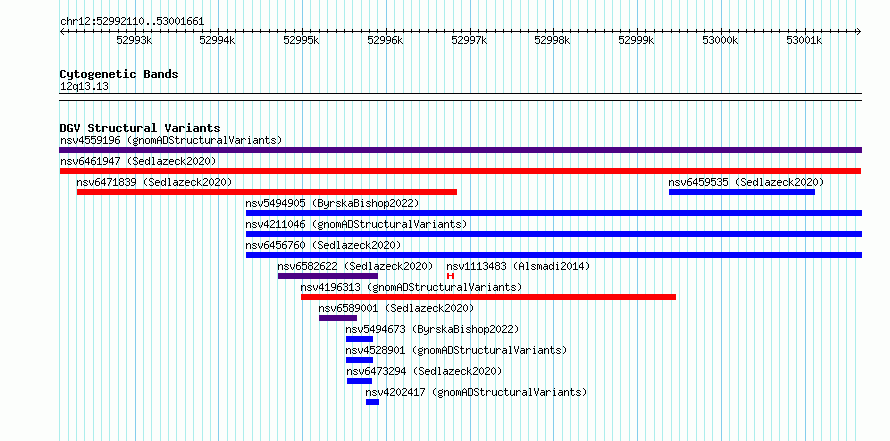Select the blue nsv6459535 variant bar
890x441 pixels.
pyautogui.click(x=742, y=192)
